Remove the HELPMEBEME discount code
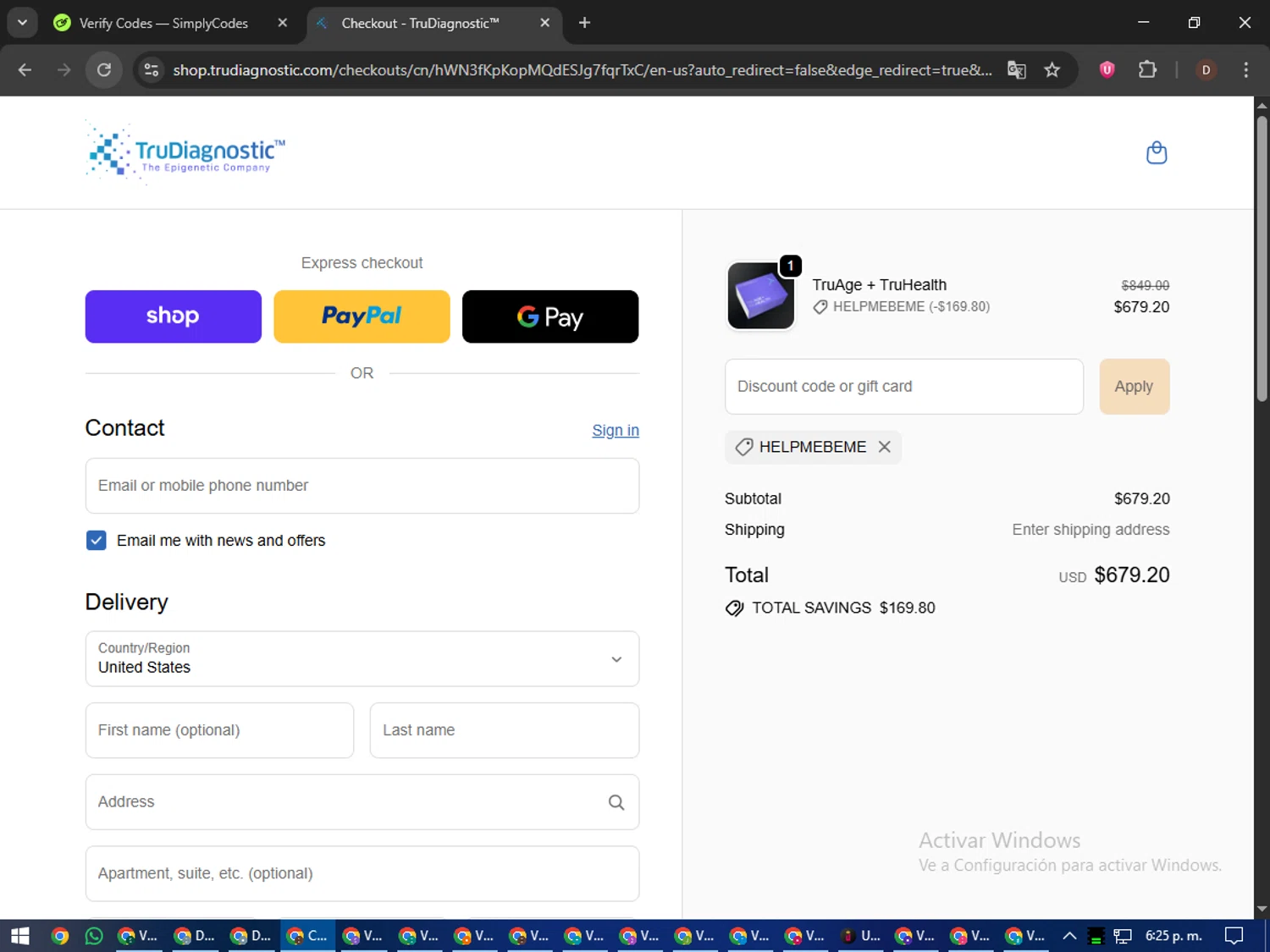This screenshot has width=1270, height=952. tap(884, 447)
